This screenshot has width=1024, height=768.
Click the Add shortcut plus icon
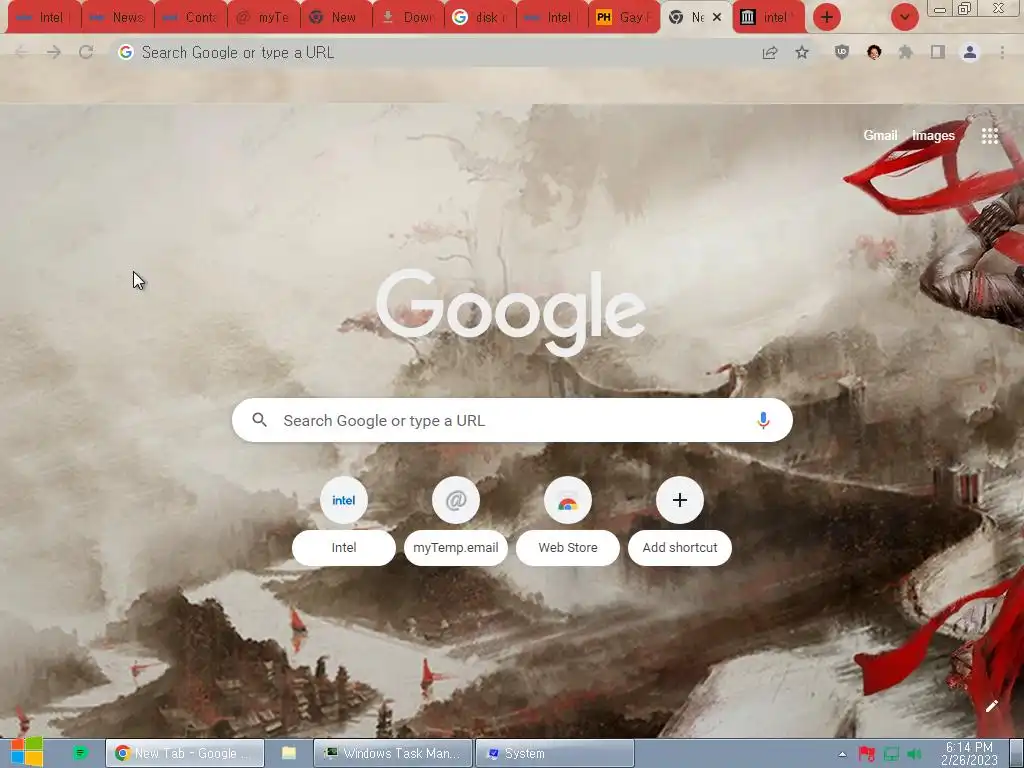click(x=680, y=500)
